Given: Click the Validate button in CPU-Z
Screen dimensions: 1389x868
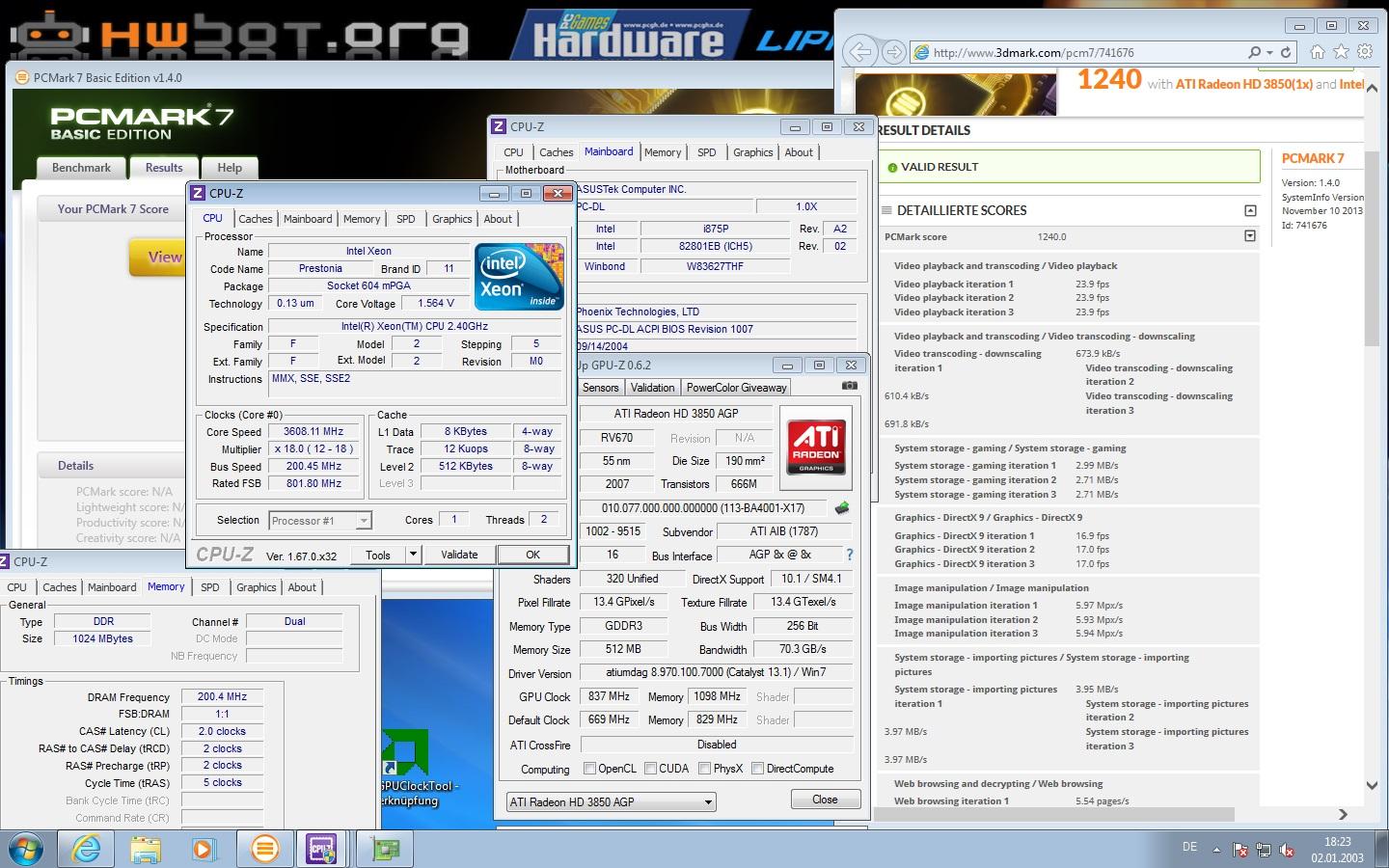Looking at the screenshot, I should (459, 555).
